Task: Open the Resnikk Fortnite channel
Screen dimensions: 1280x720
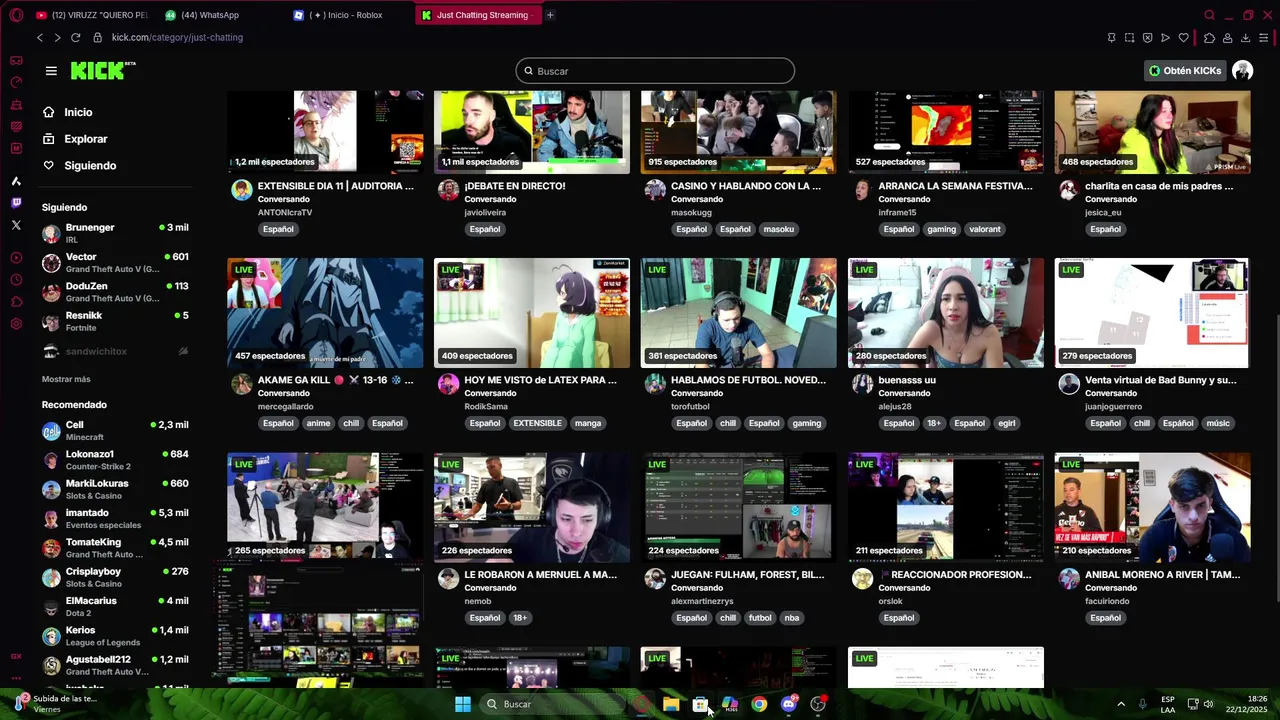Action: (115, 321)
